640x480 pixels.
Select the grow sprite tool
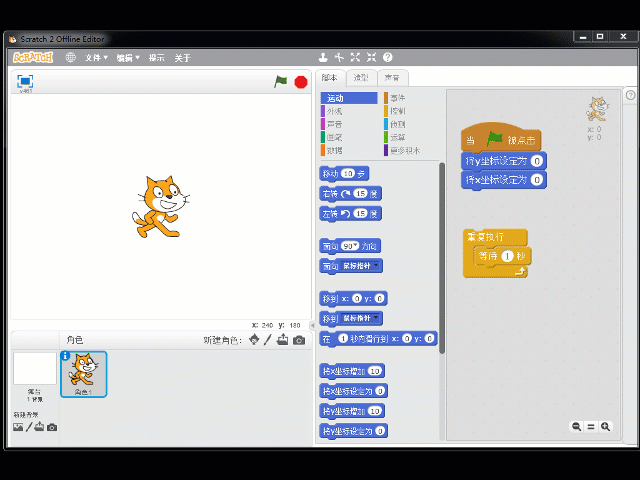coord(355,58)
